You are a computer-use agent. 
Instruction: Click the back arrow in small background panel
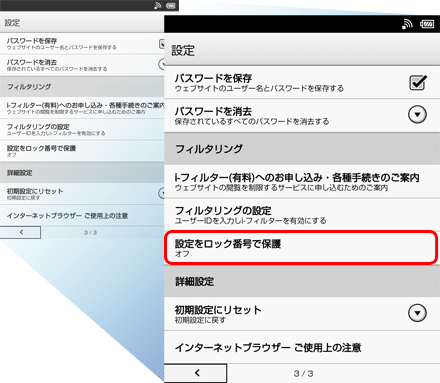point(21,232)
